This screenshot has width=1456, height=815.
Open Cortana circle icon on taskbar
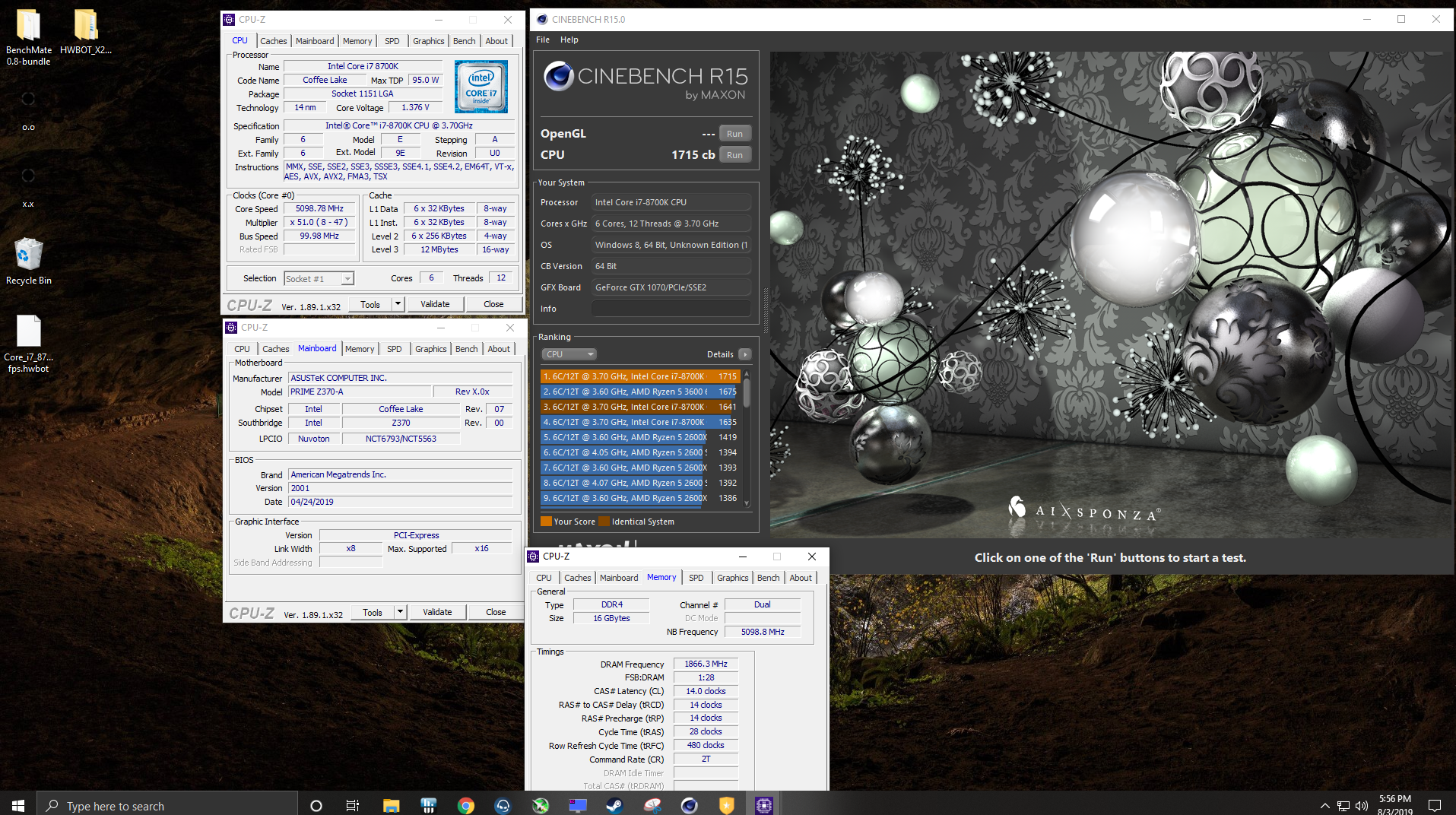click(316, 805)
